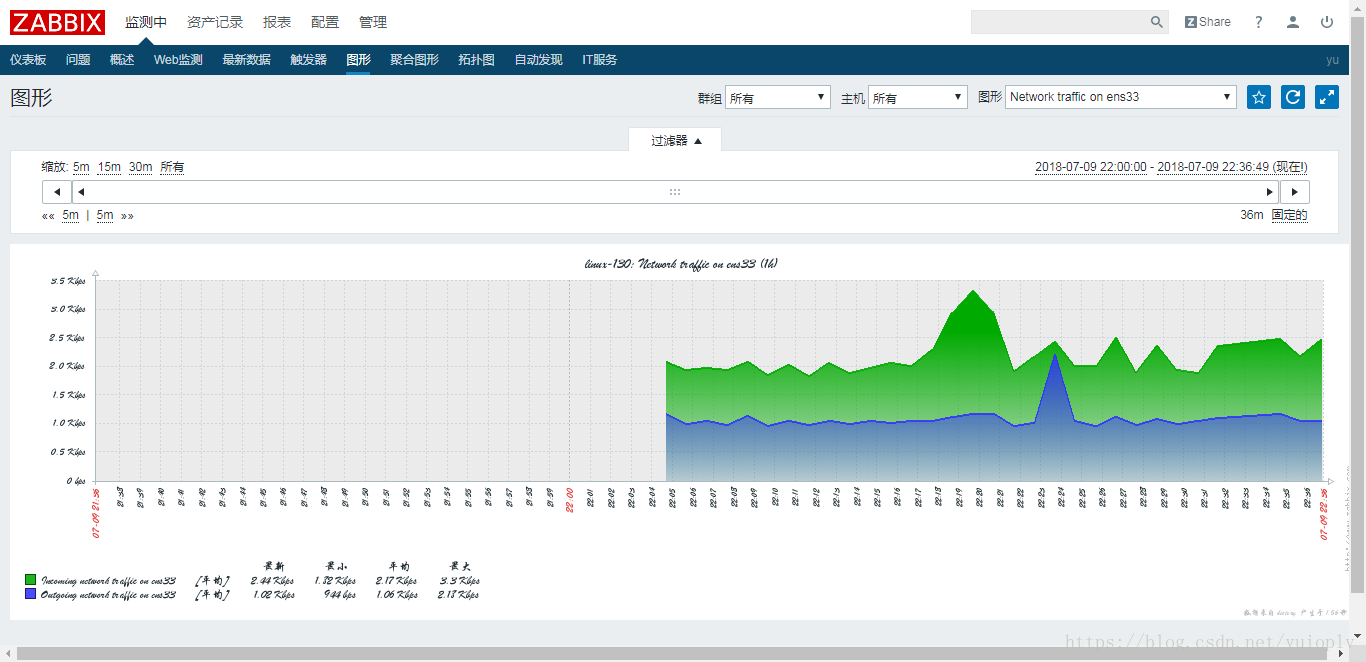Screen dimensions: 1366x662
Task: Open the 监测中 top menu
Action: coord(146,22)
